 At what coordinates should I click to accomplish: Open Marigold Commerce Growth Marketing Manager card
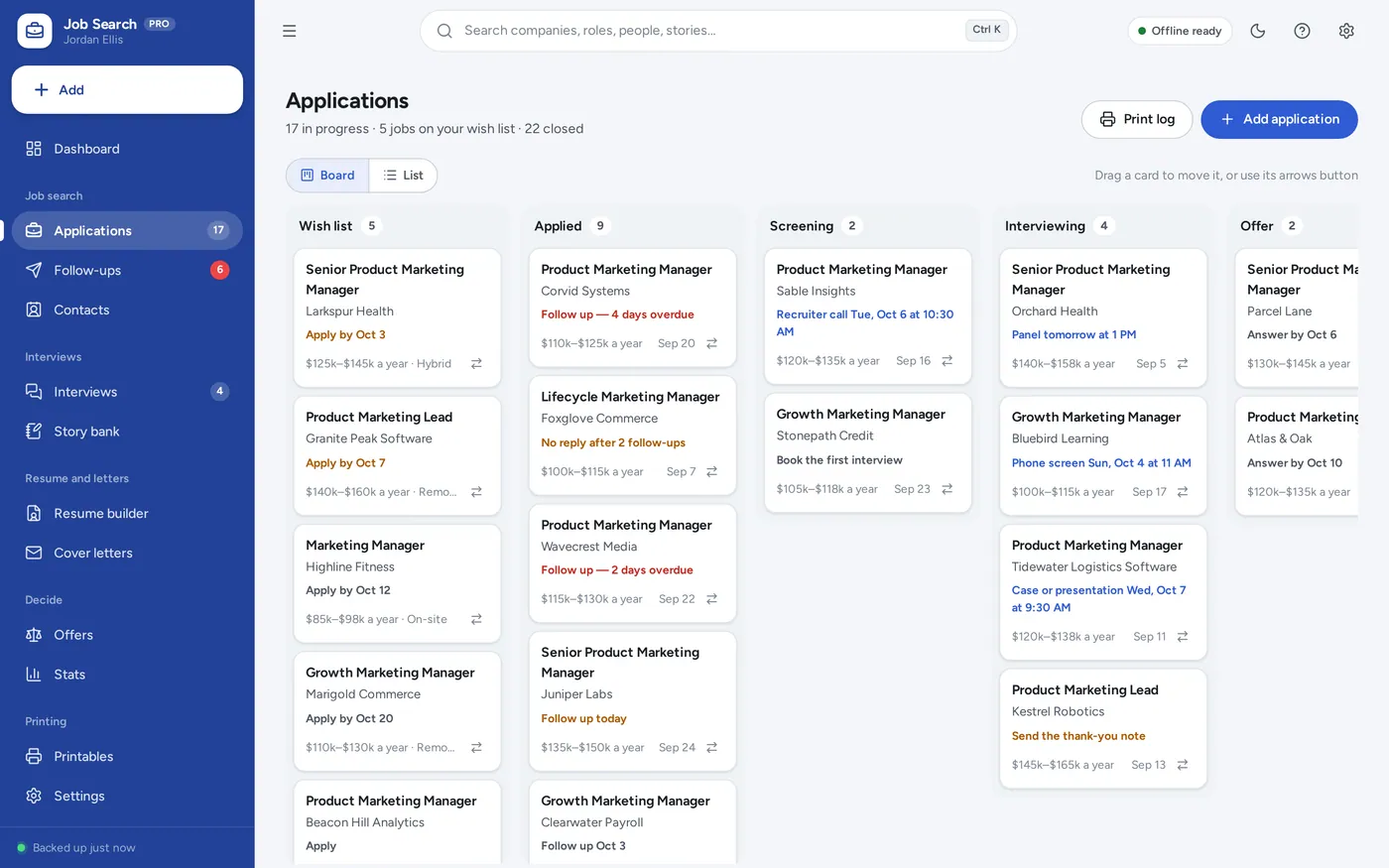tap(397, 711)
